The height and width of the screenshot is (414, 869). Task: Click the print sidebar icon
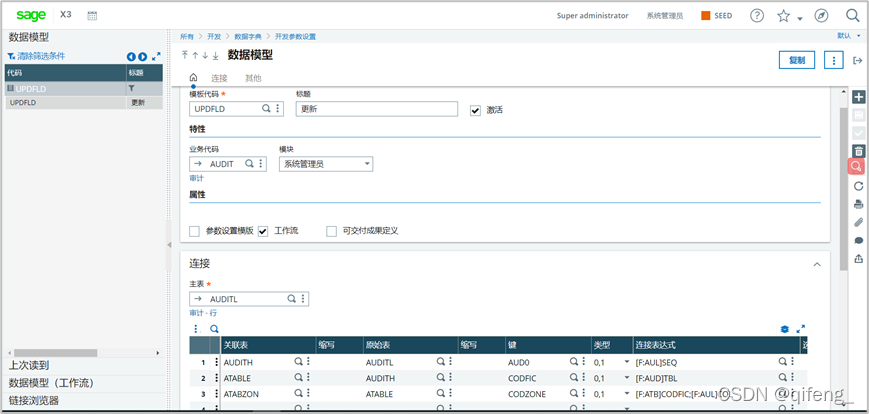coord(858,204)
